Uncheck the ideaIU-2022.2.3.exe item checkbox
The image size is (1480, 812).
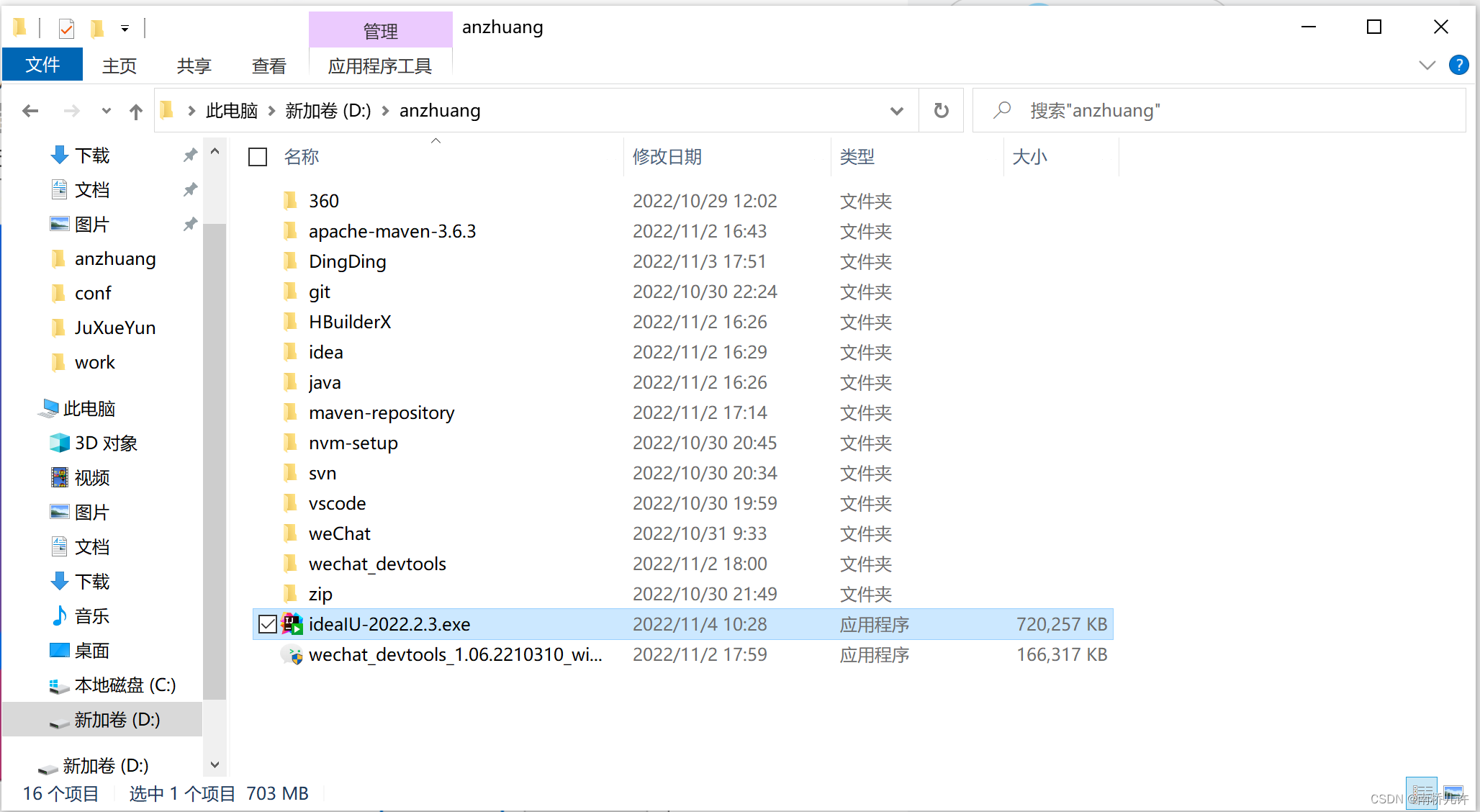click(268, 624)
